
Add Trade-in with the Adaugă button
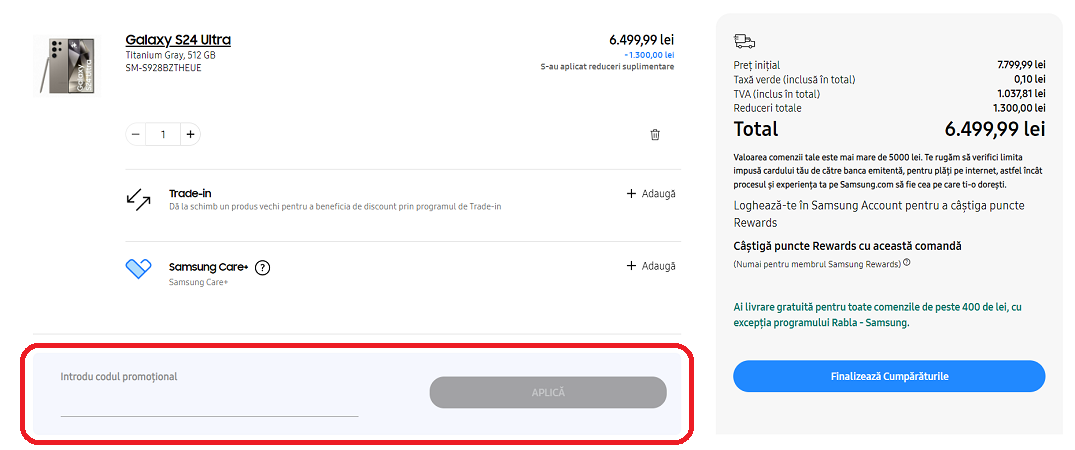pyautogui.click(x=651, y=194)
